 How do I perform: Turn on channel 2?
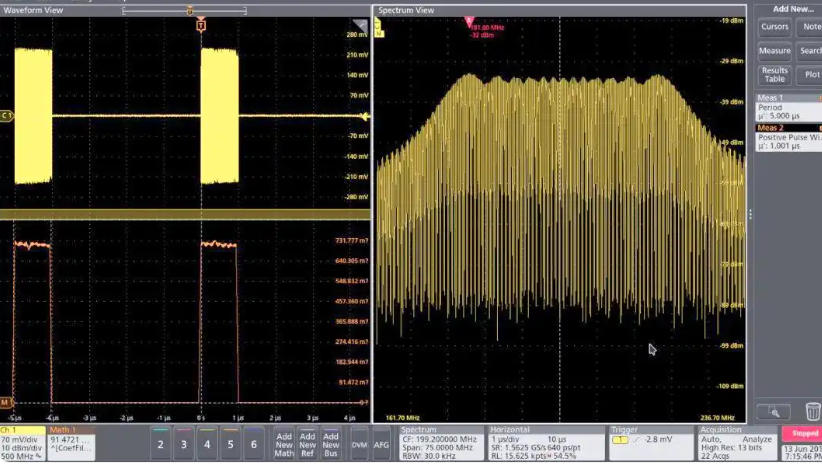(x=159, y=443)
